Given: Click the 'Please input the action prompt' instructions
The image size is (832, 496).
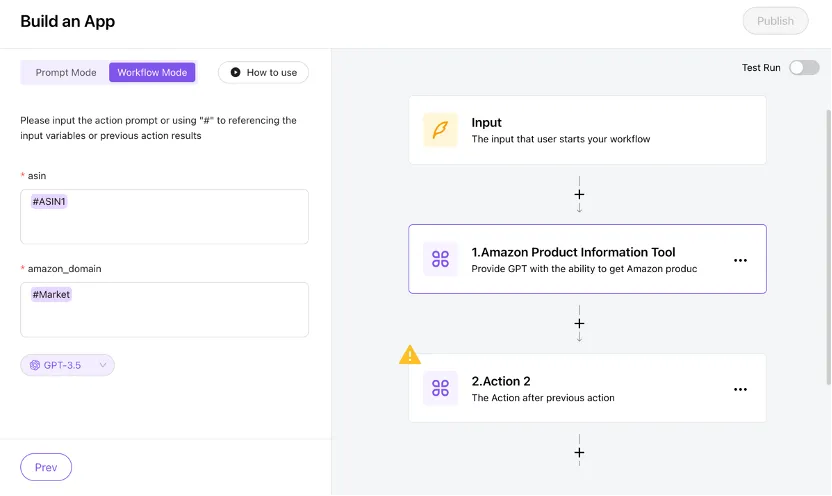Looking at the screenshot, I should (158, 128).
